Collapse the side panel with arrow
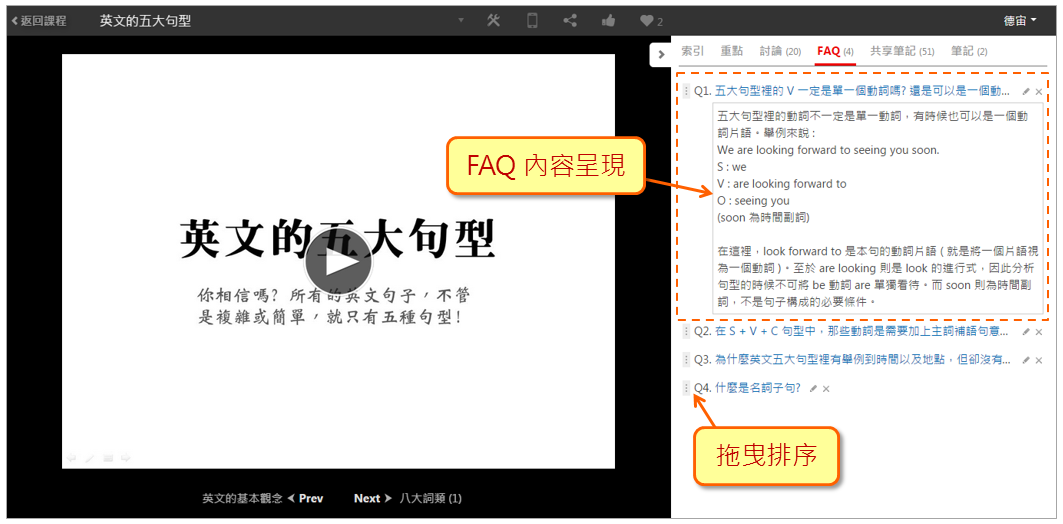The width and height of the screenshot is (1063, 524). coord(661,53)
